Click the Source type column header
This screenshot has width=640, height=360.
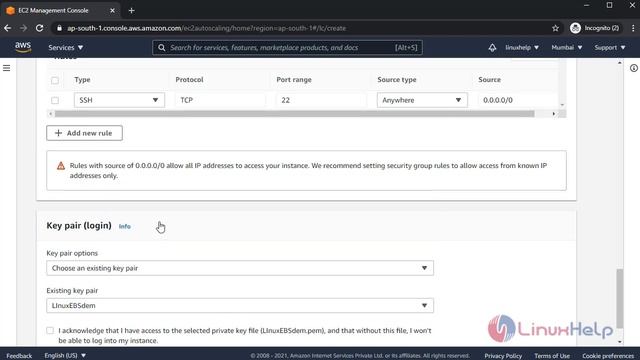397,80
